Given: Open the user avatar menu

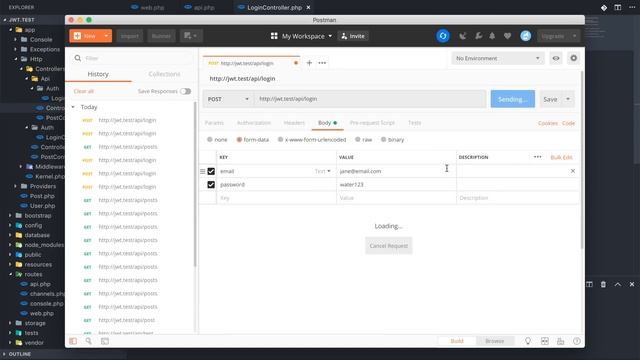Looking at the screenshot, I should [526, 36].
